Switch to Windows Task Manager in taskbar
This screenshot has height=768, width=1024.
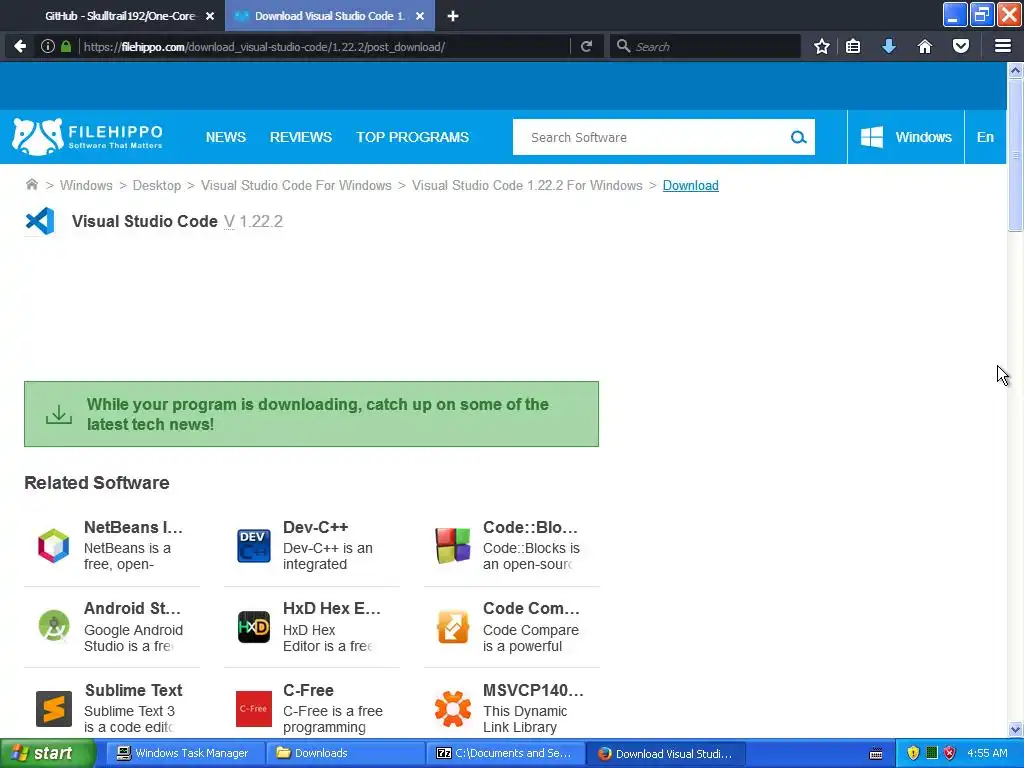[x=185, y=754]
